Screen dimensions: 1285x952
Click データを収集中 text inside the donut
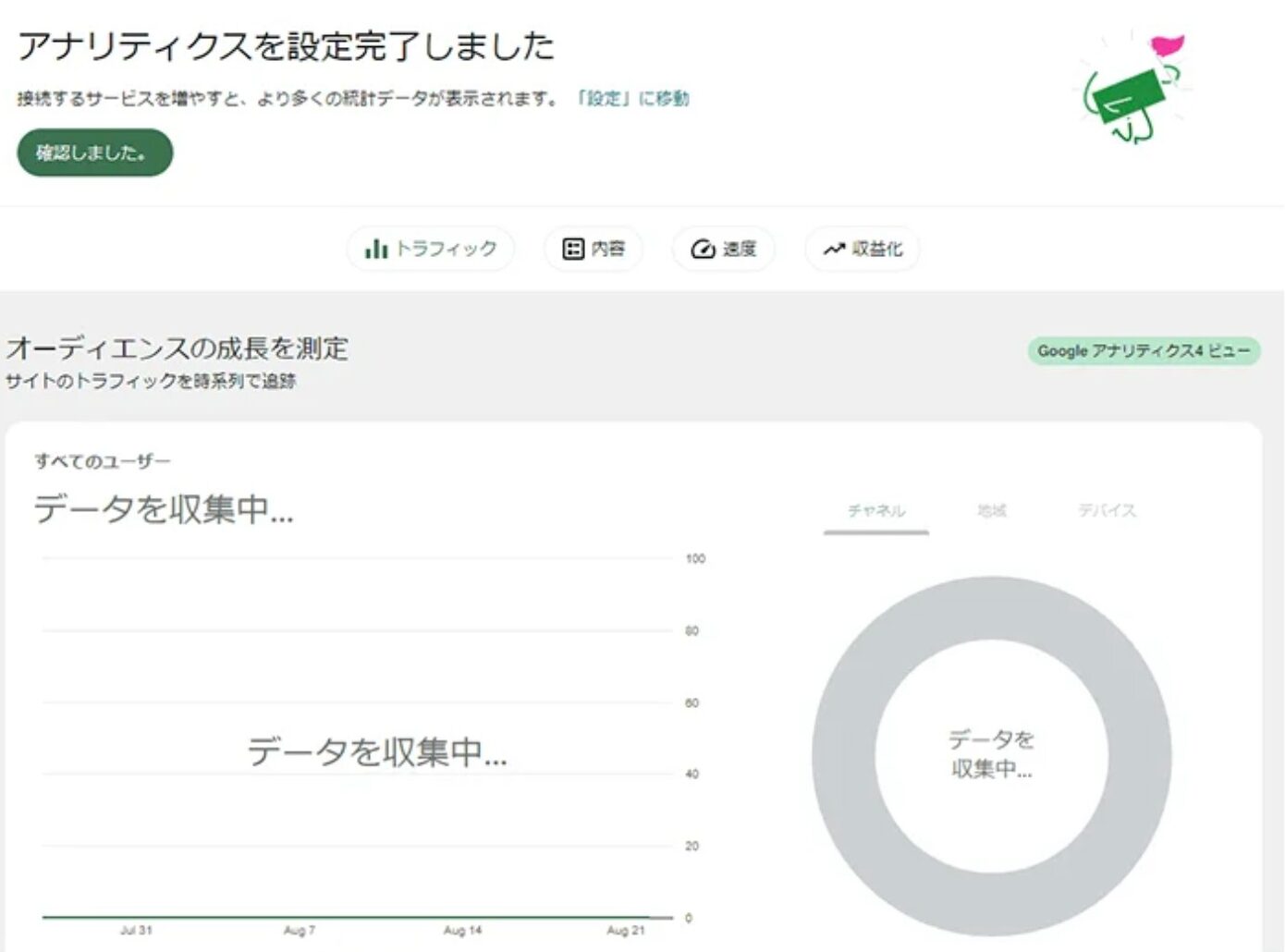click(x=991, y=753)
